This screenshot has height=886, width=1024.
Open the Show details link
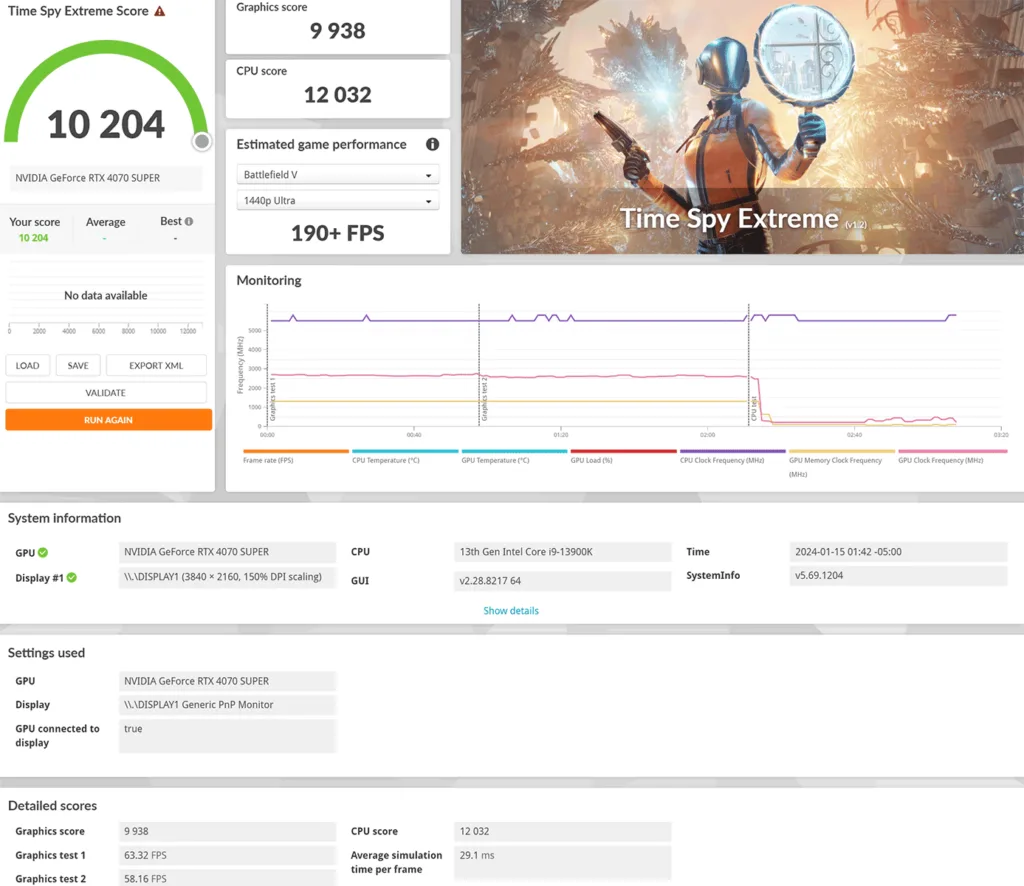(x=511, y=610)
